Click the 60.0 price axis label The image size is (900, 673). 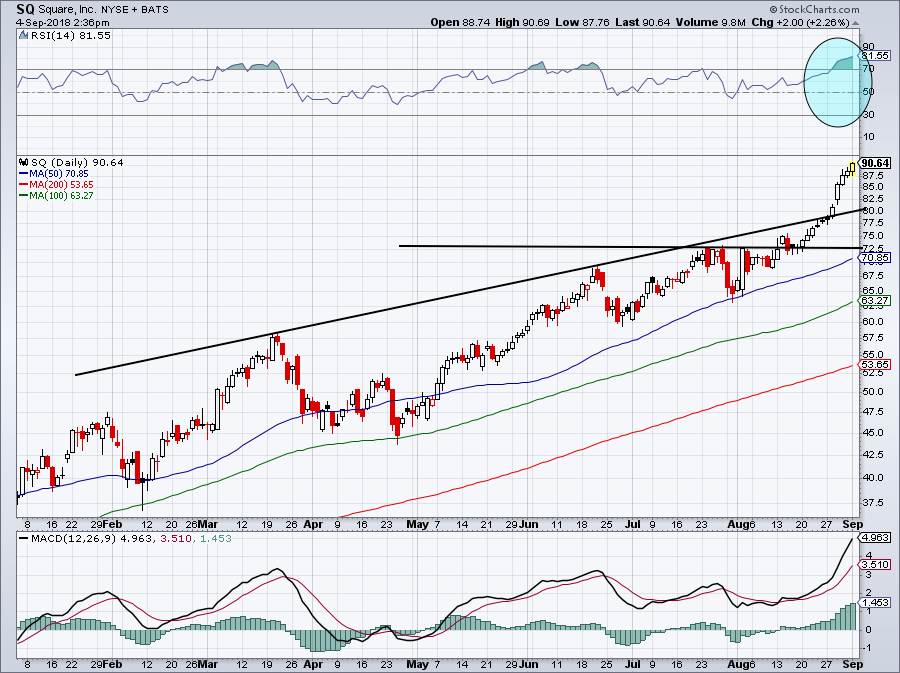click(872, 321)
